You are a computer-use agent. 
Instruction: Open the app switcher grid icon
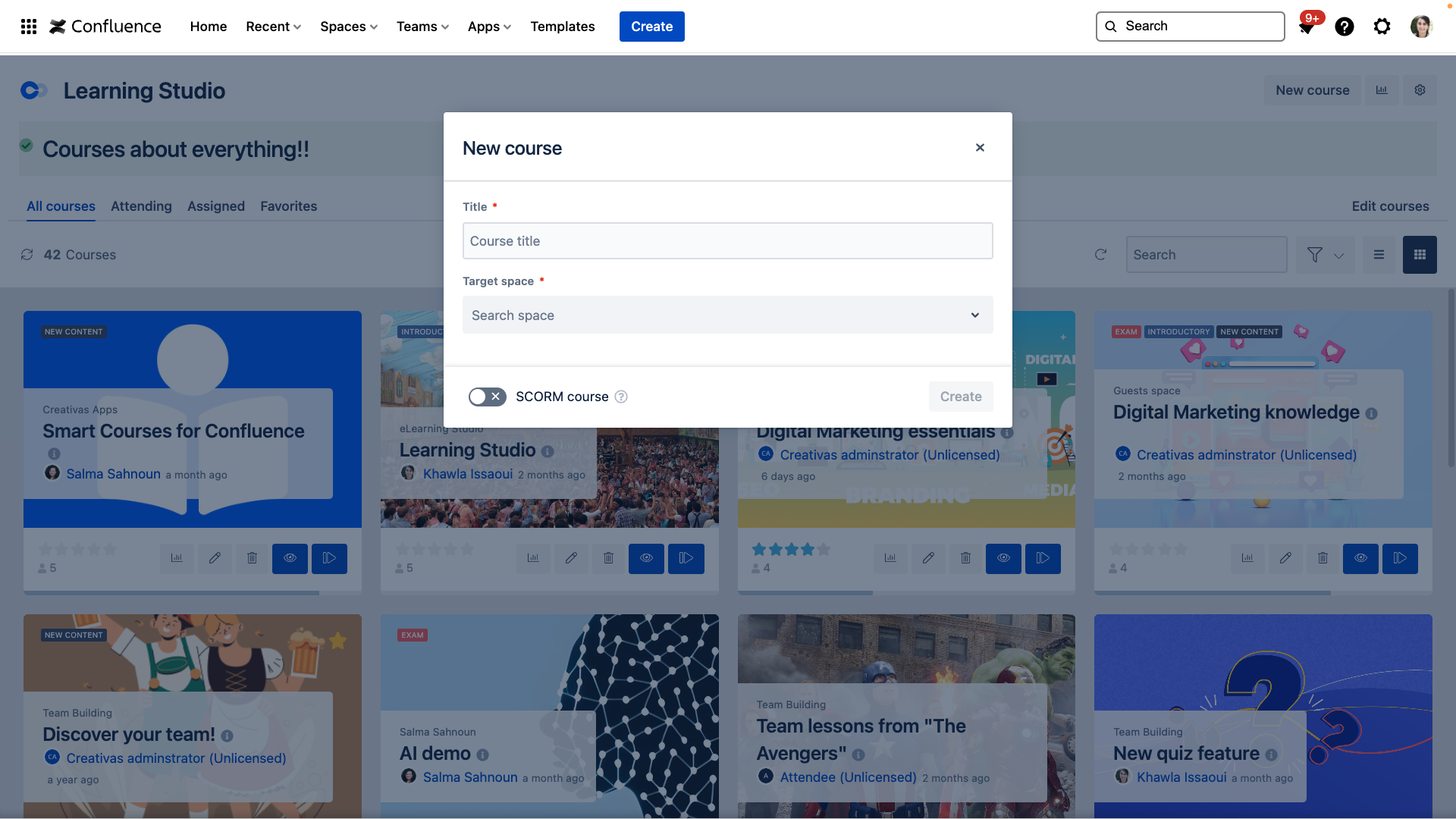(x=29, y=27)
